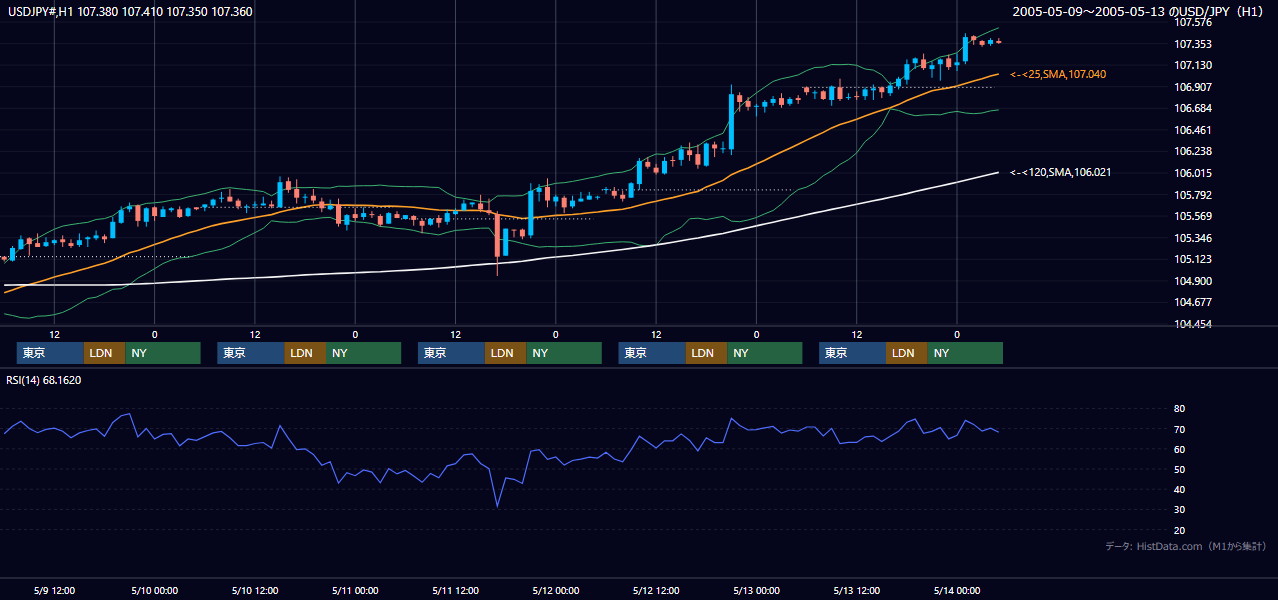Click the 5/10 12:00 time axis label
The image size is (1278, 600).
255,590
